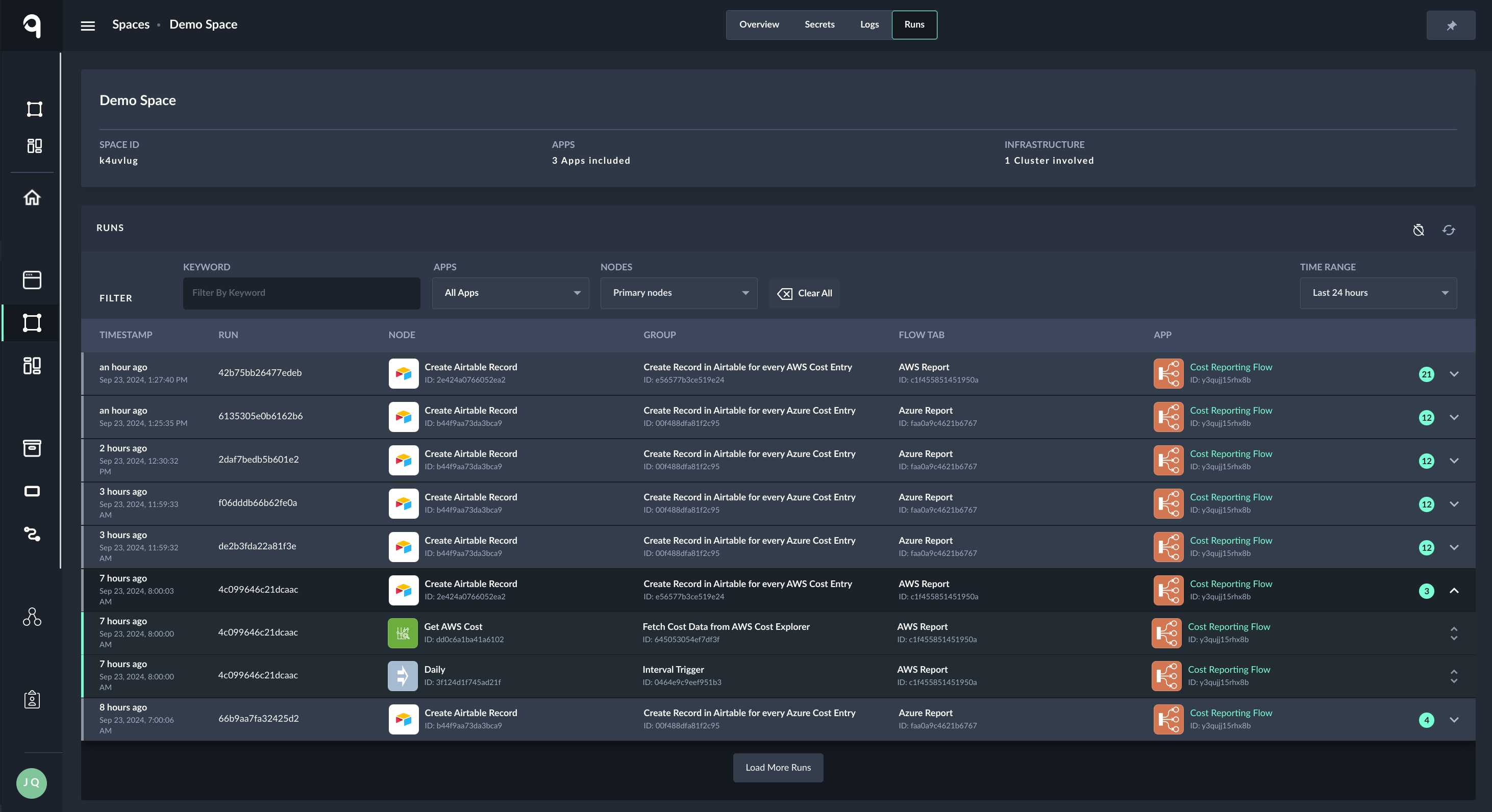Switch to the Logs tab

869,24
